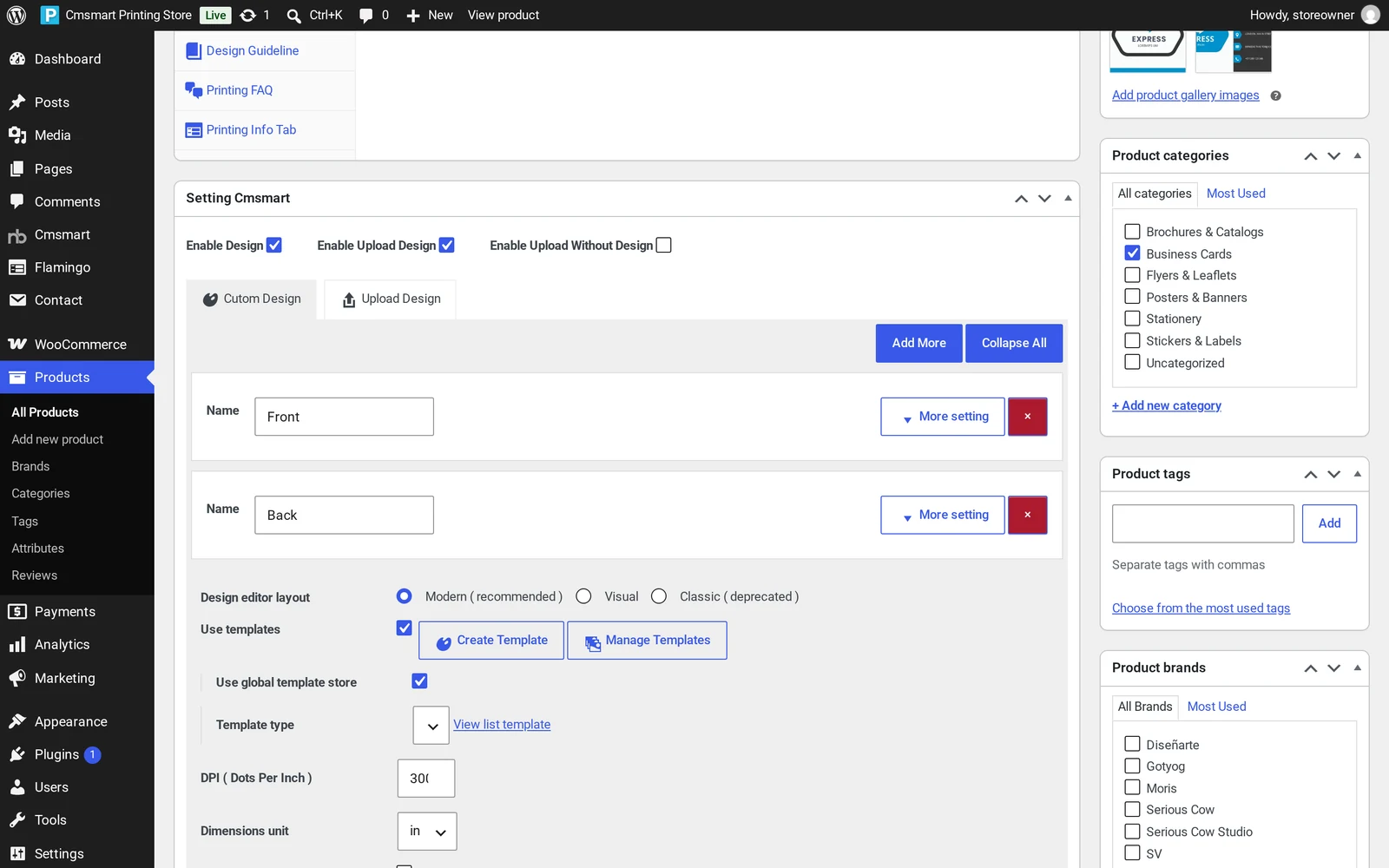Click the Collapse All button
Image resolution: width=1389 pixels, height=868 pixels.
[1014, 343]
